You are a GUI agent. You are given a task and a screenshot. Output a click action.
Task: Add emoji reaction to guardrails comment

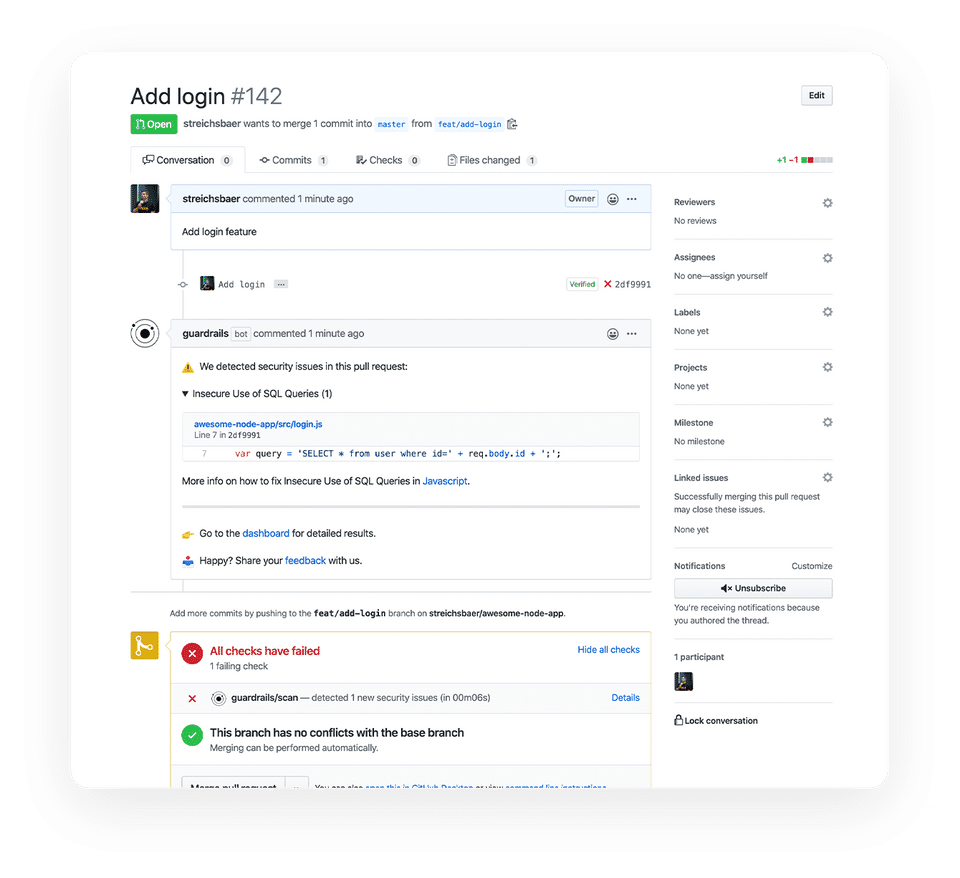612,334
